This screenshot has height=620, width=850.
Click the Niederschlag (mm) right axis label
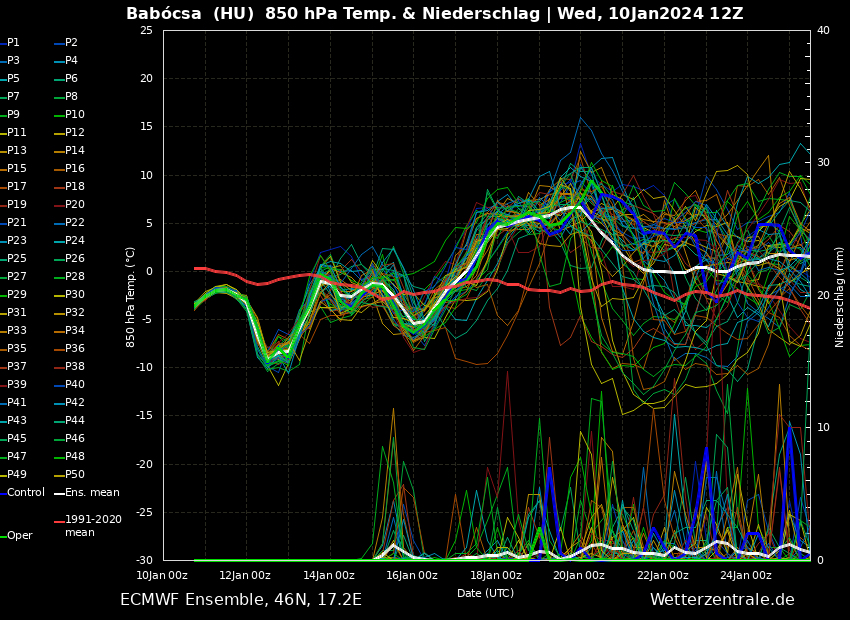point(840,297)
